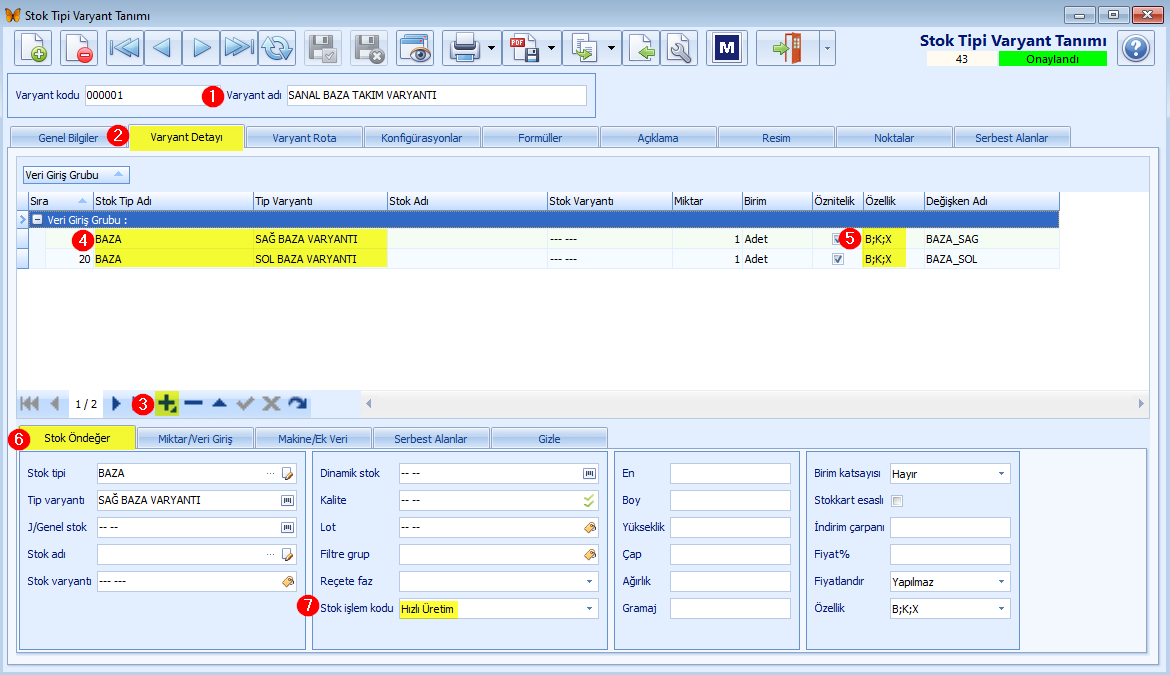Confirm grid edit with checkmark icon
The width and height of the screenshot is (1170, 675).
pyautogui.click(x=245, y=404)
